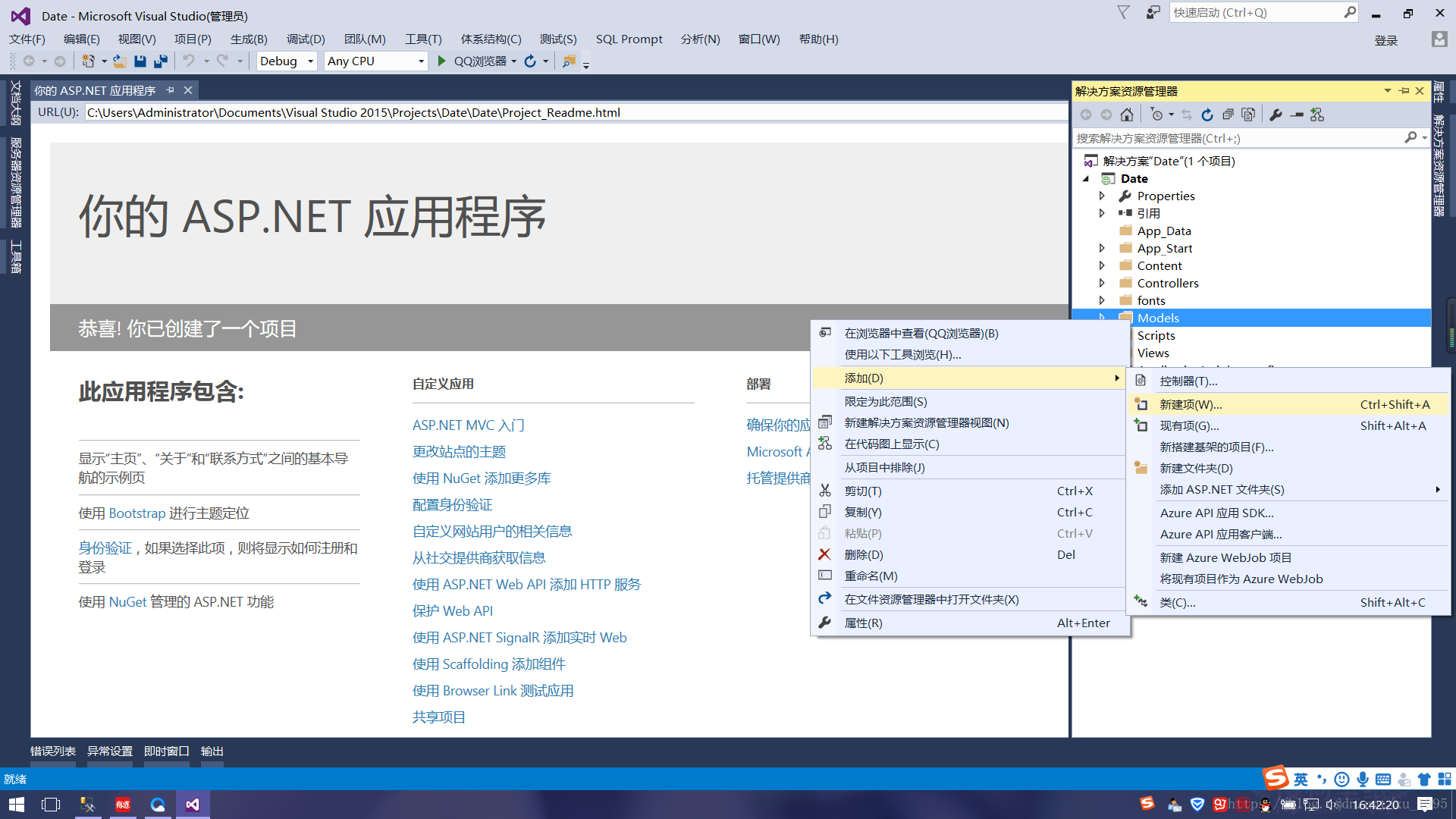Screen dimensions: 1456x819
Task: Click the Save All toolbar icon
Action: [161, 61]
